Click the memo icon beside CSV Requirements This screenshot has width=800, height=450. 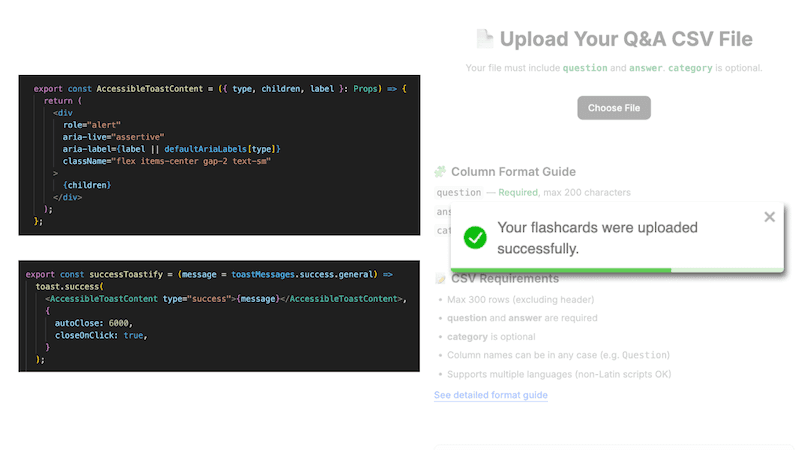tap(440, 279)
